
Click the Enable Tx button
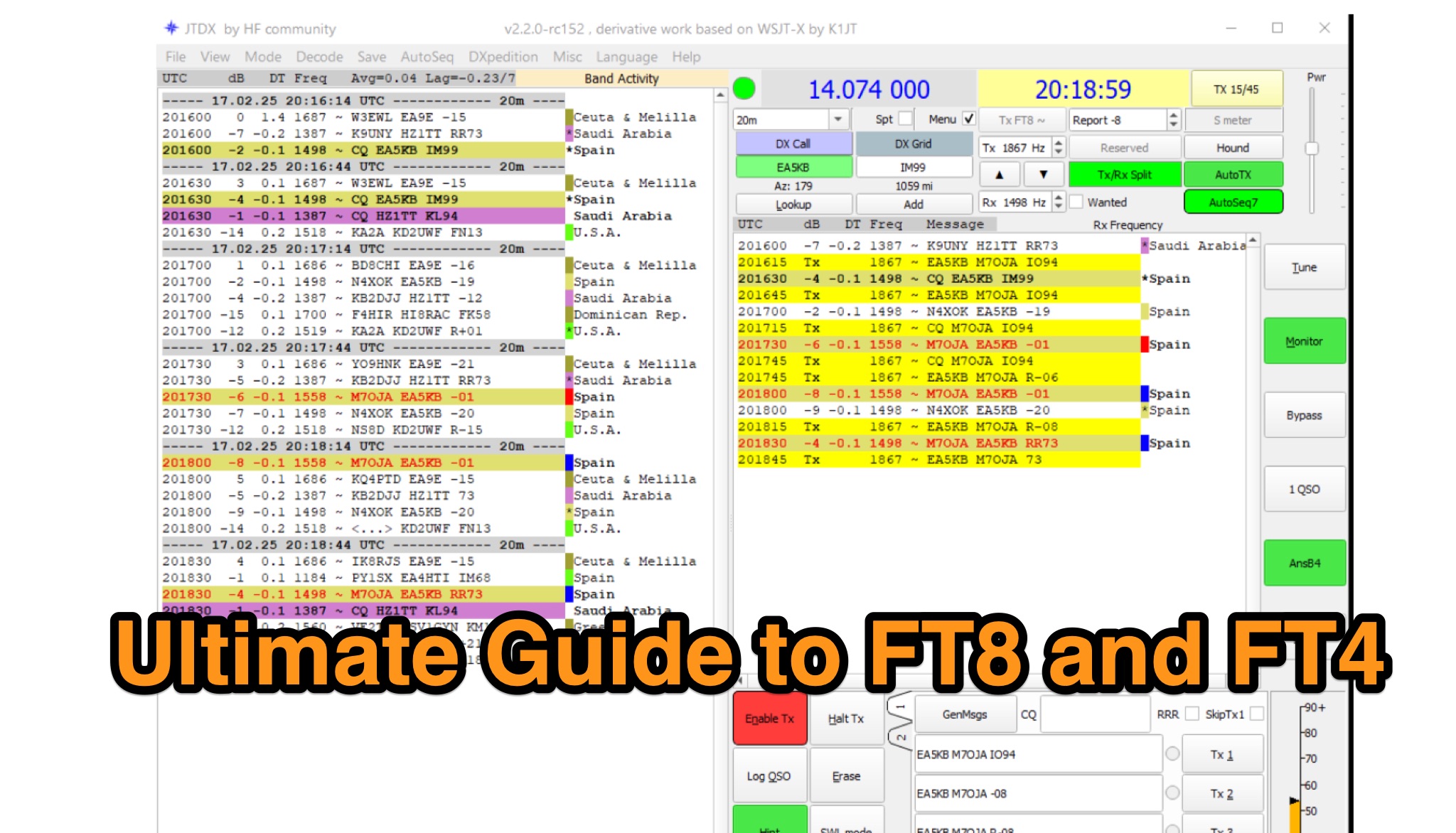pos(770,719)
